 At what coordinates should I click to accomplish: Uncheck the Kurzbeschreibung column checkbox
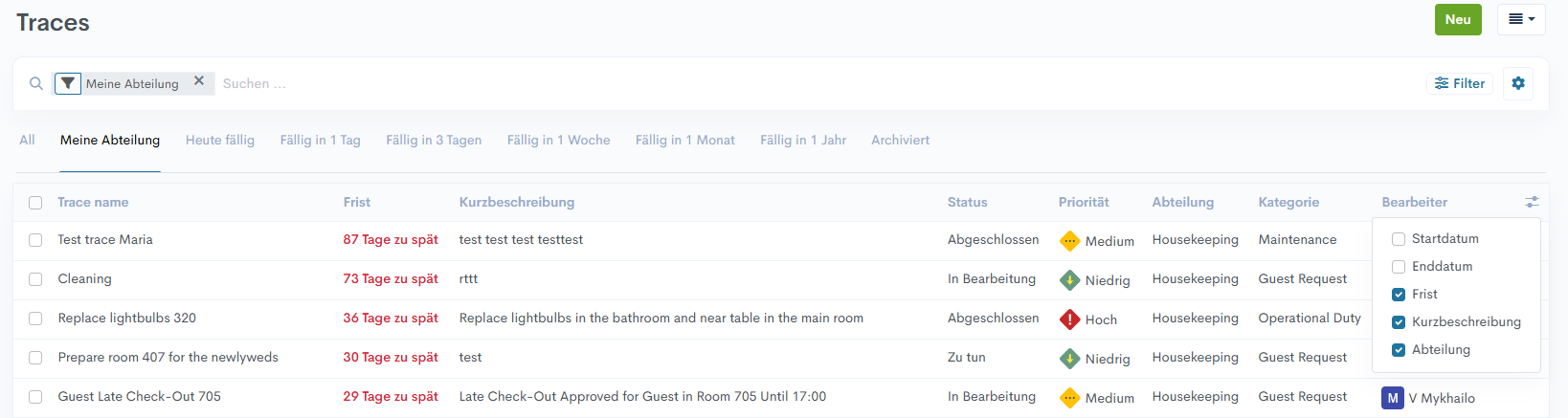1399,322
